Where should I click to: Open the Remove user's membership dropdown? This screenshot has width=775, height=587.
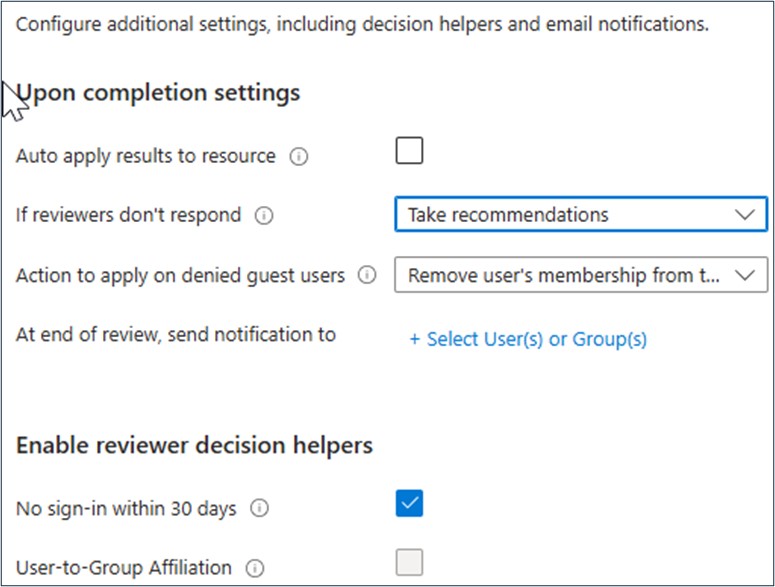tap(580, 275)
